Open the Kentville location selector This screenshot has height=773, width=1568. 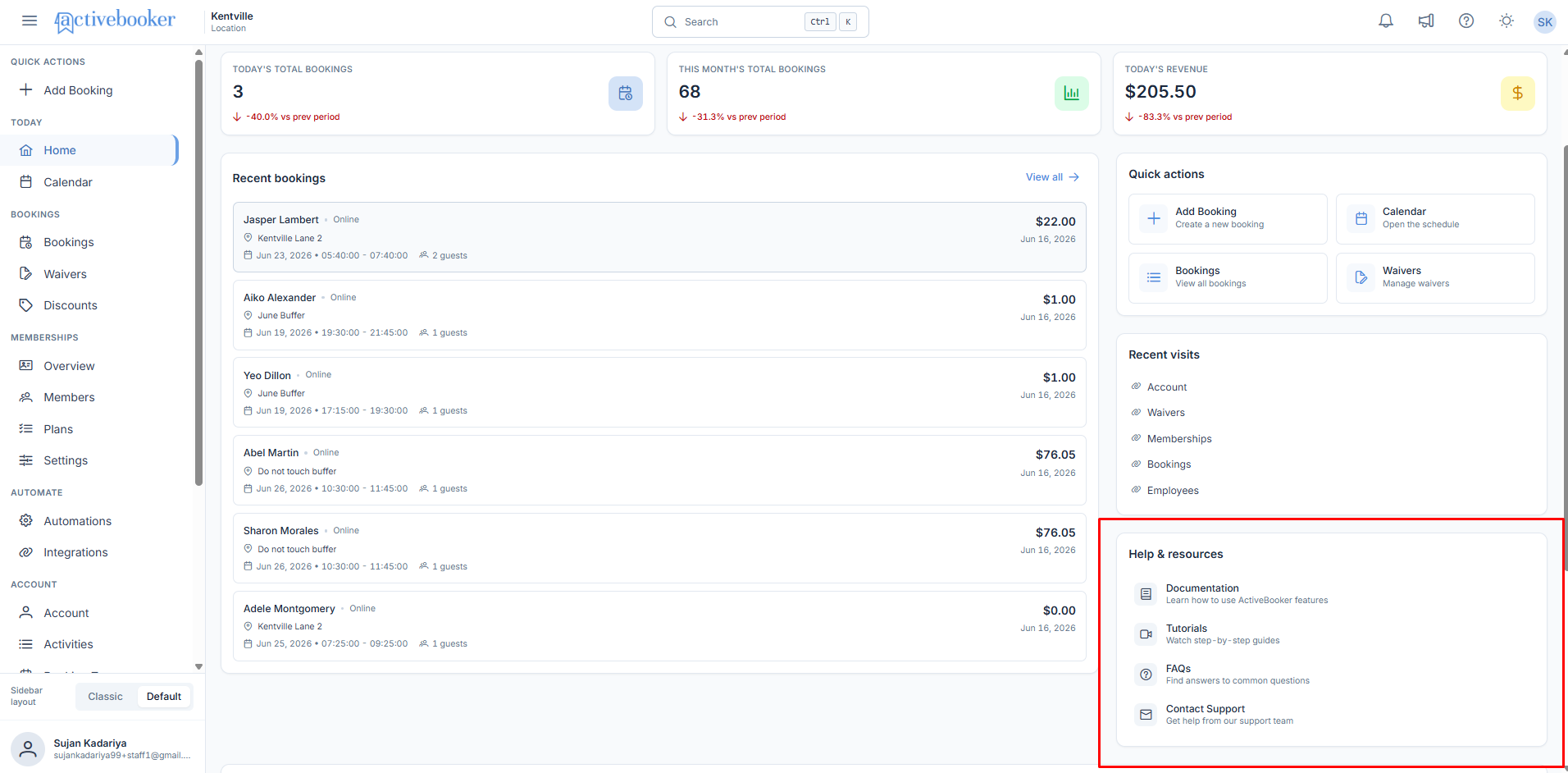[232, 21]
